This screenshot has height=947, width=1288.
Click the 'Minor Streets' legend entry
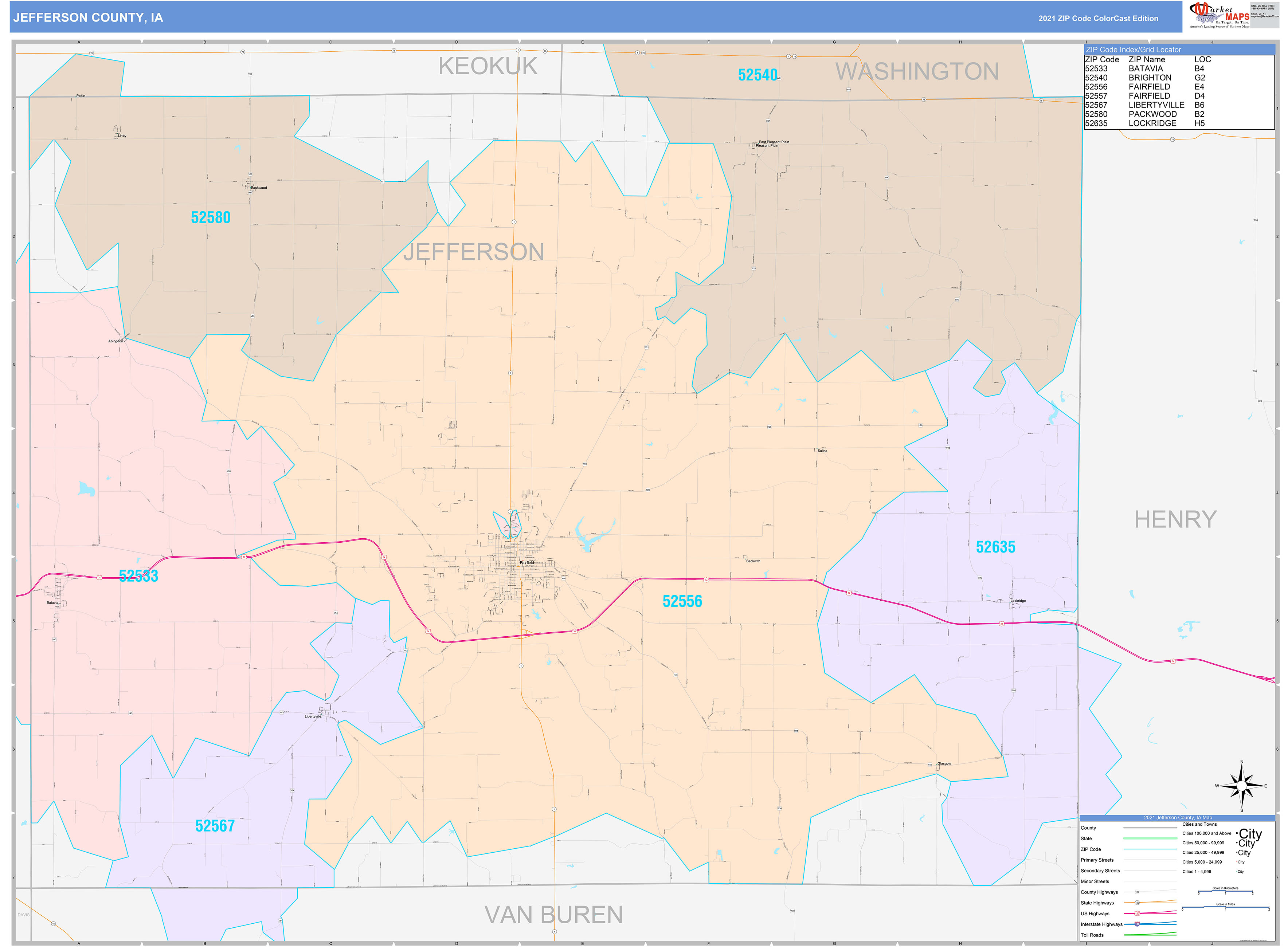pyautogui.click(x=1095, y=882)
